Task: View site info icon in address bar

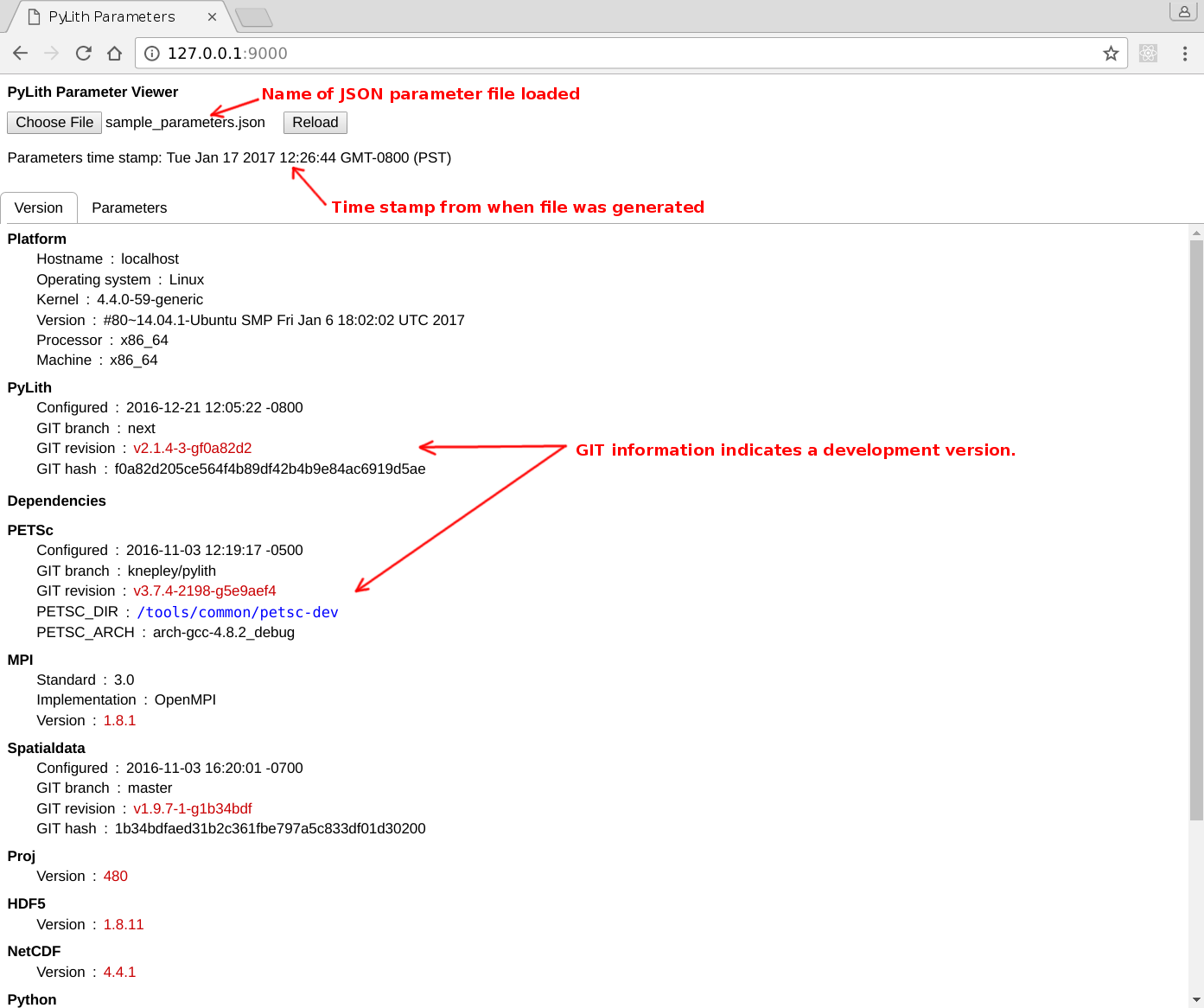Action: coord(152,54)
